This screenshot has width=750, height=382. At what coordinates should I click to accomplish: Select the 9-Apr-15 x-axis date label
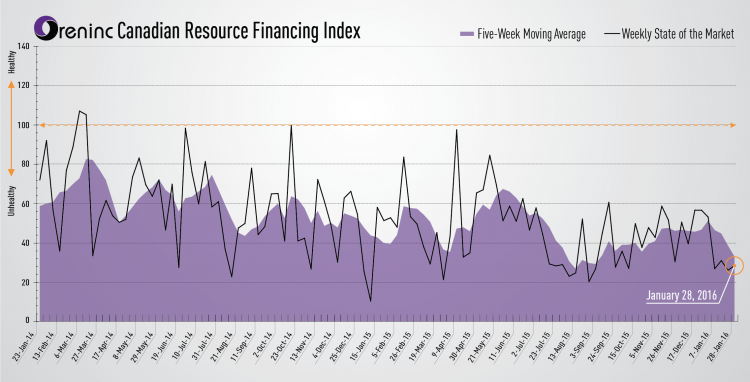tap(443, 346)
